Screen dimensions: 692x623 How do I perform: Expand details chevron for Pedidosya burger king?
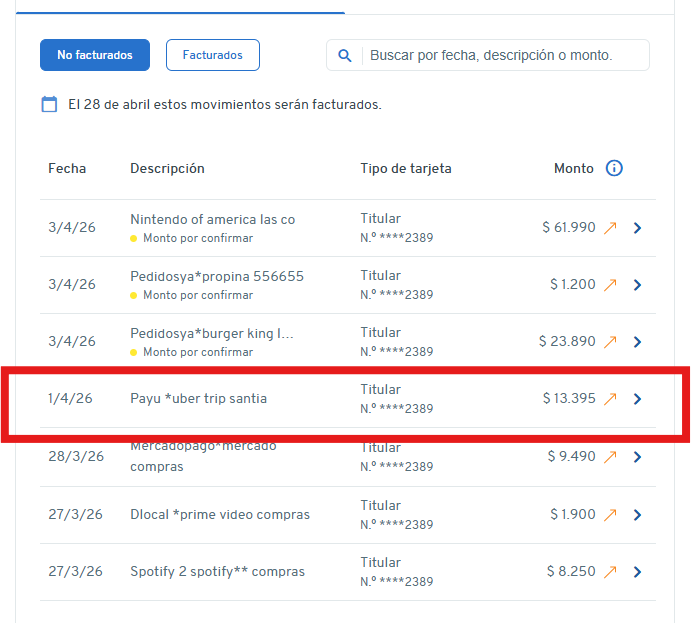637,342
